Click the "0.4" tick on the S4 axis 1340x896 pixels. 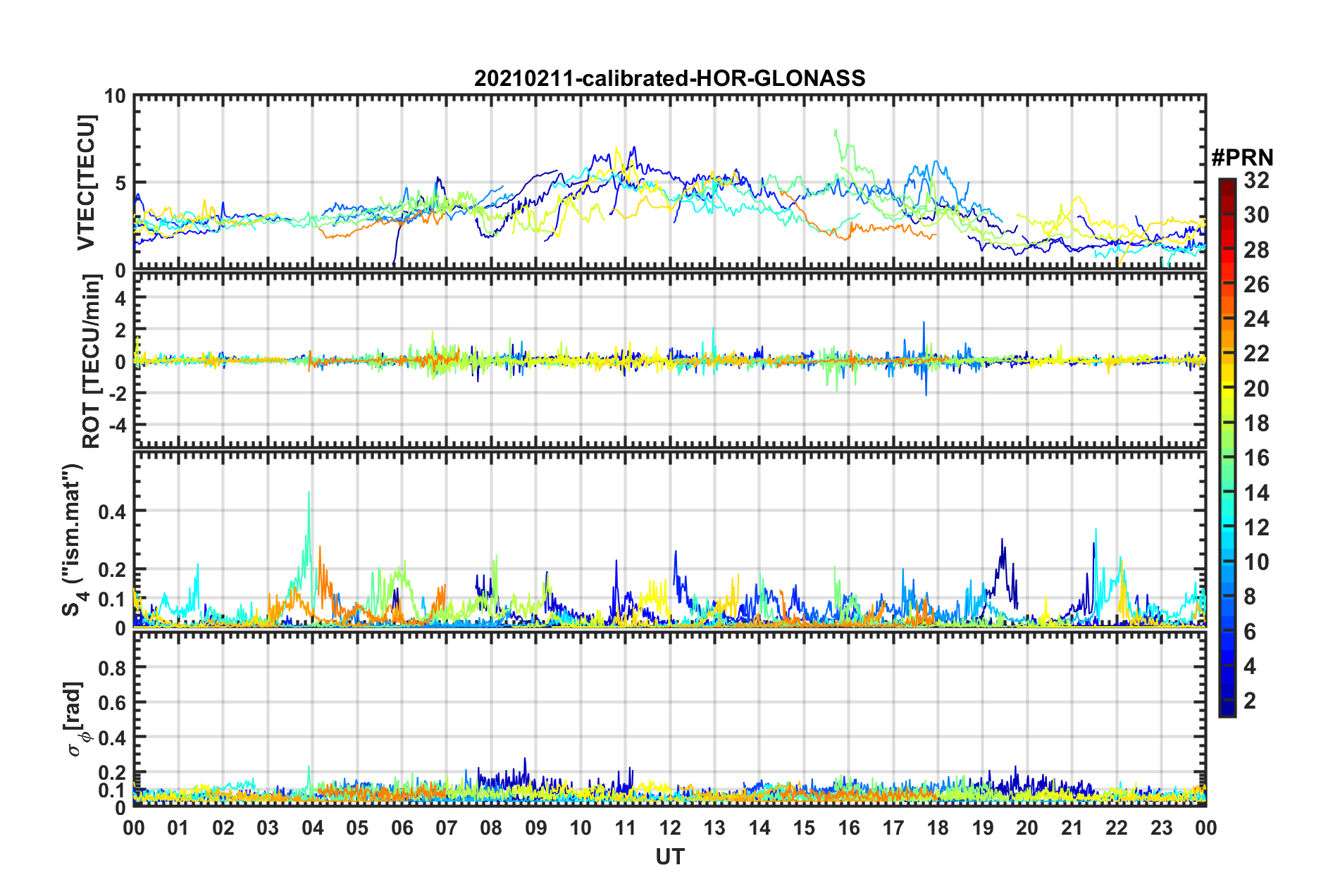click(x=113, y=511)
